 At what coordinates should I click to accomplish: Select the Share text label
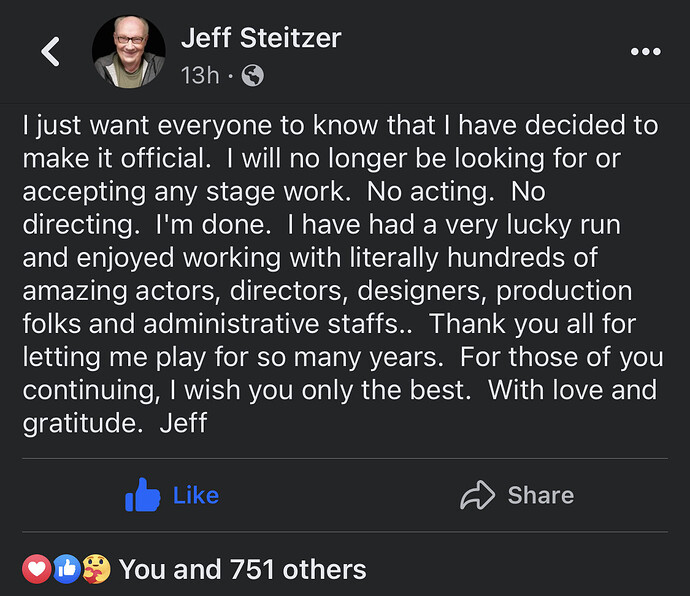coord(541,495)
